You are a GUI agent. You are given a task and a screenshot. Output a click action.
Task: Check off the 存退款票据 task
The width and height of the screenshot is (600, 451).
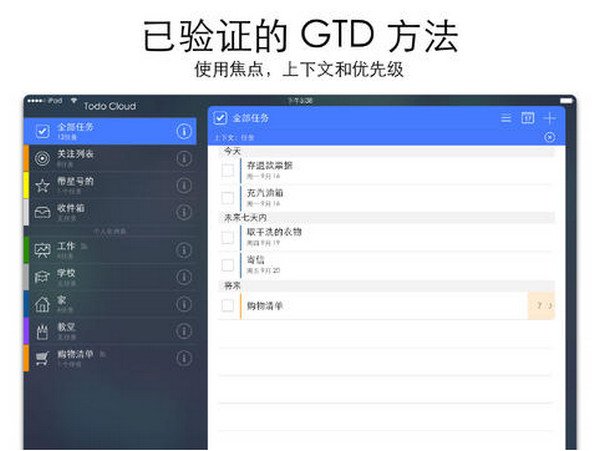point(228,170)
